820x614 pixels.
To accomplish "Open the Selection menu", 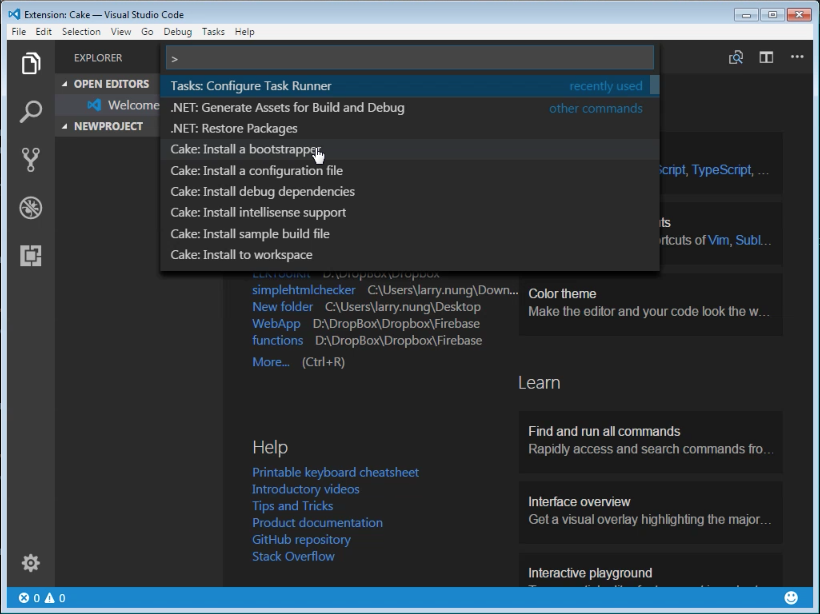I will pyautogui.click(x=81, y=32).
